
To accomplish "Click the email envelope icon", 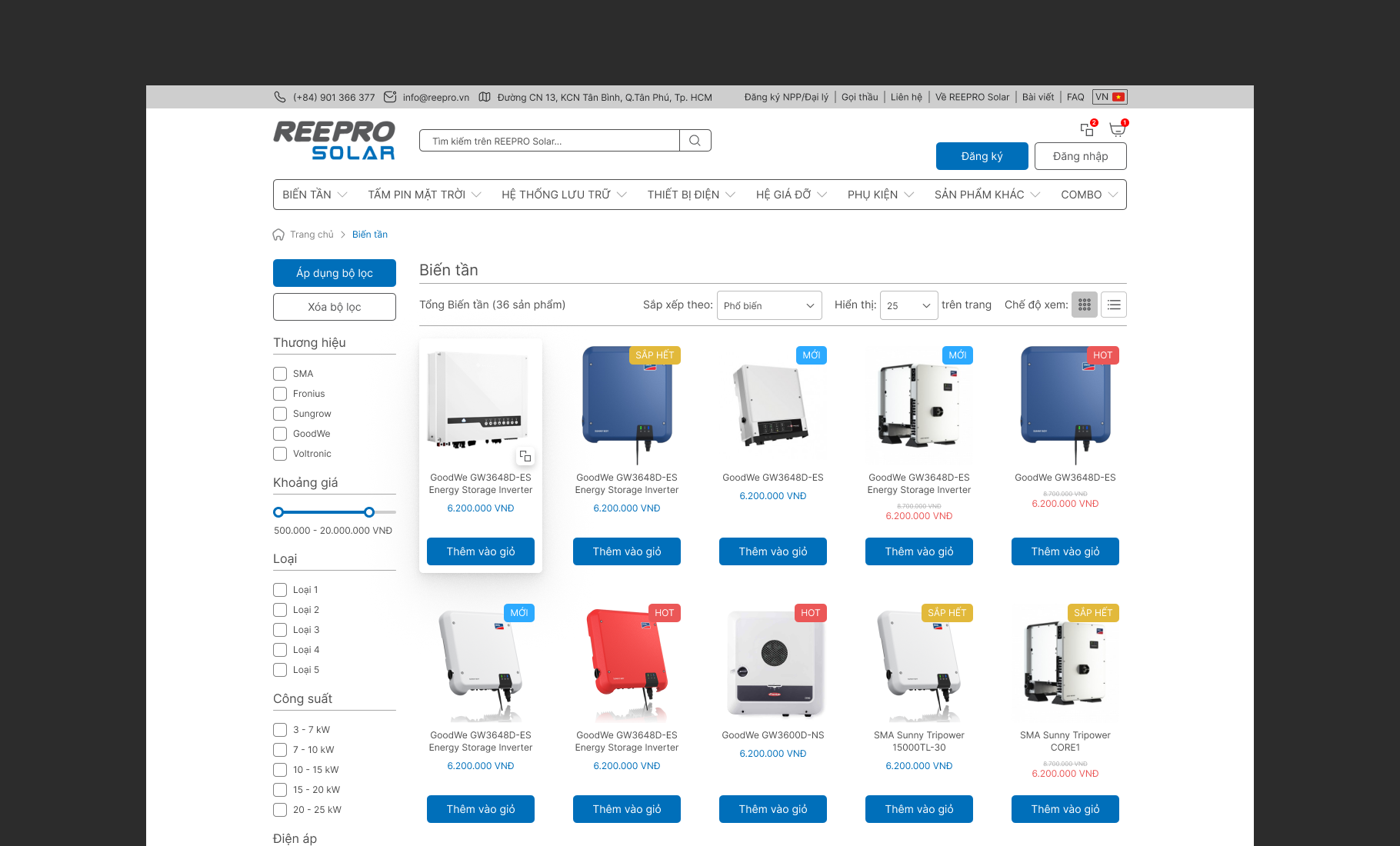I will pyautogui.click(x=390, y=97).
